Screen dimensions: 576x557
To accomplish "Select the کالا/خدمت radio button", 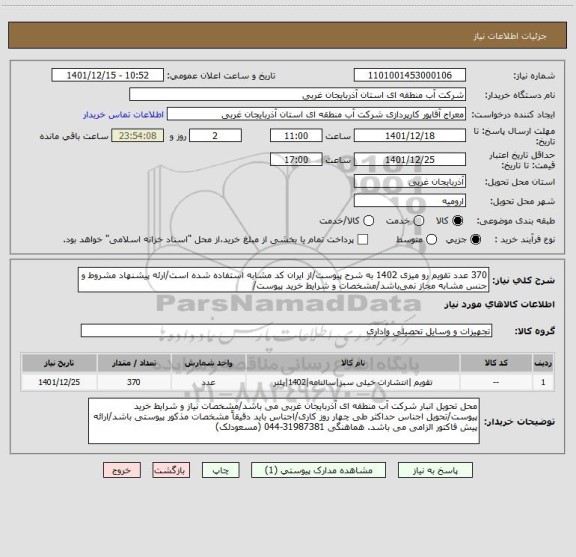I will tap(368, 221).
